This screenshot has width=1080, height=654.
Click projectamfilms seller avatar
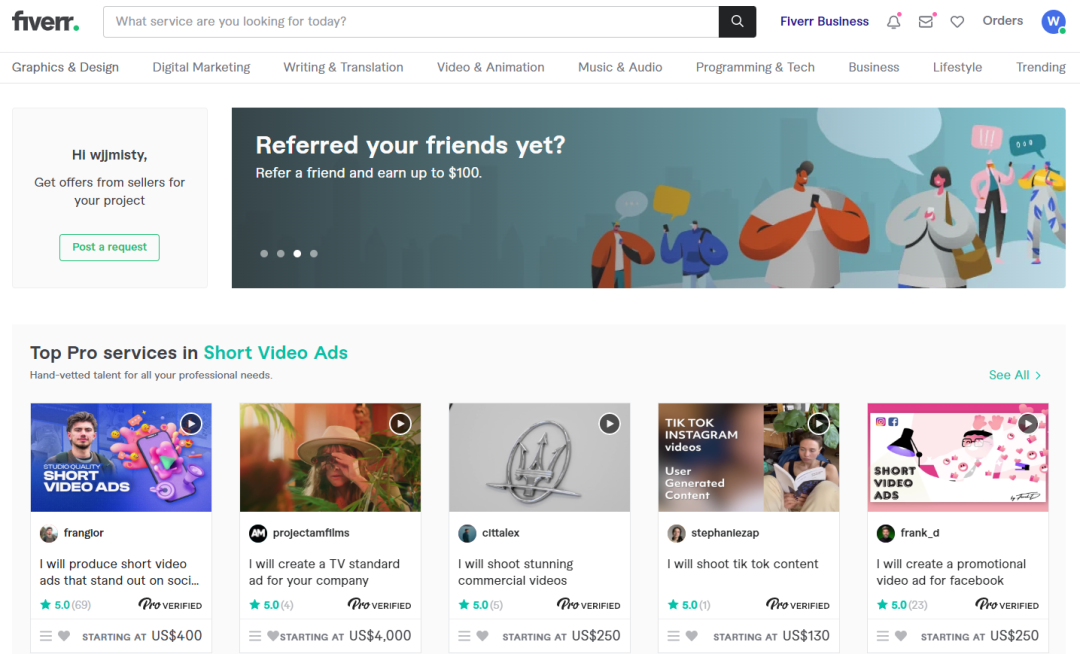(x=258, y=534)
